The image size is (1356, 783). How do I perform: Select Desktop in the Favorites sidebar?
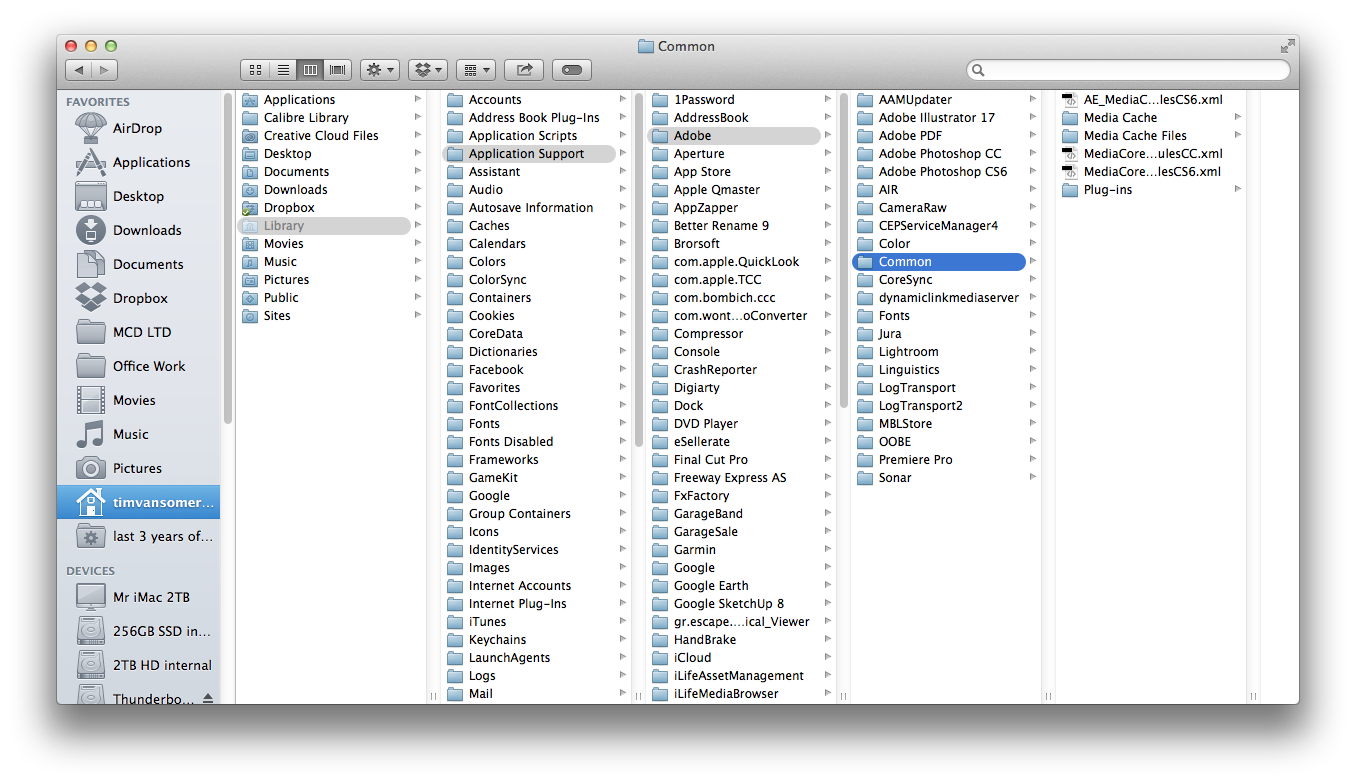point(138,196)
